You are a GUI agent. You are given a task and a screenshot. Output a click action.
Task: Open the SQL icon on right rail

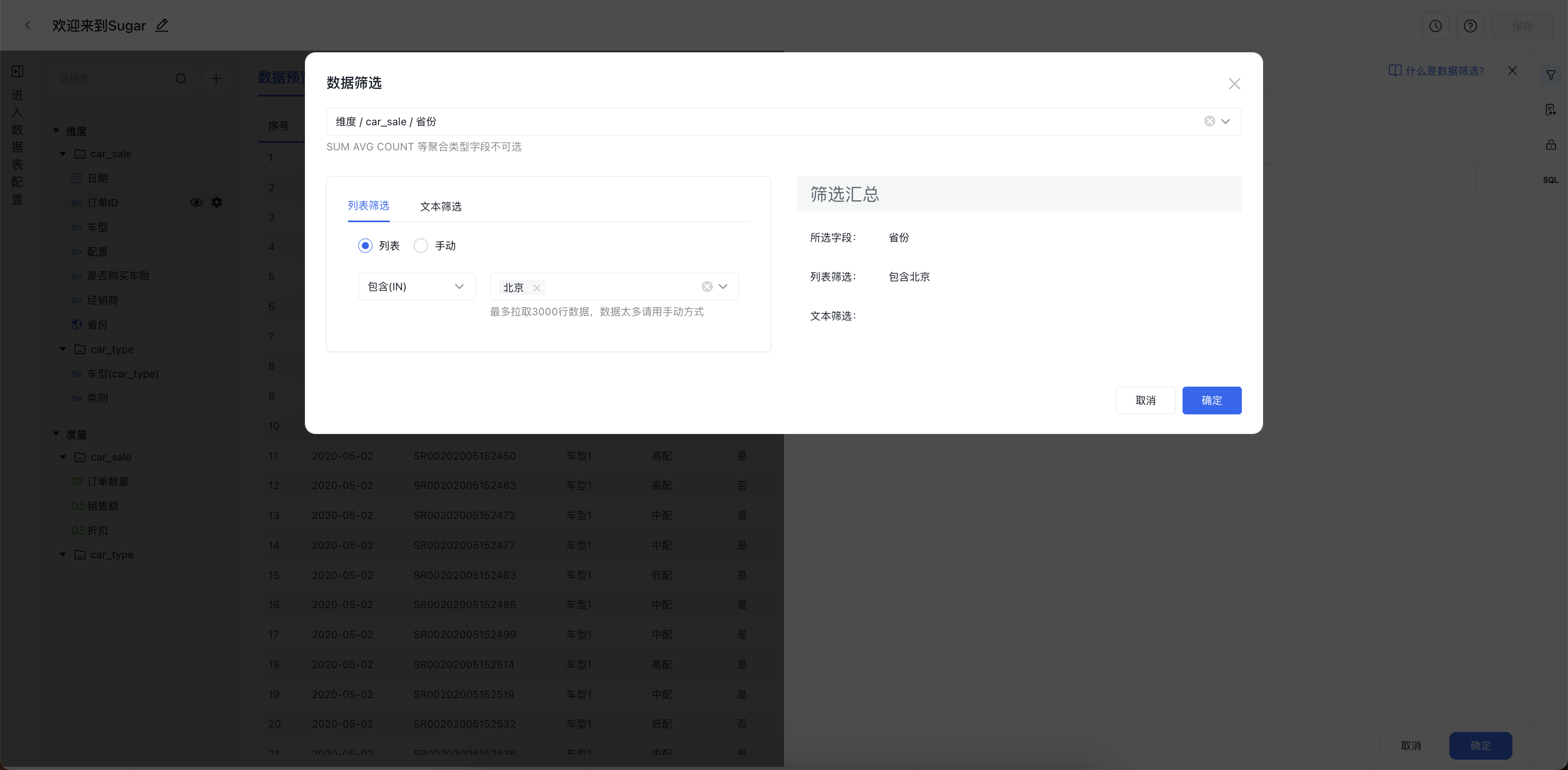(x=1551, y=180)
